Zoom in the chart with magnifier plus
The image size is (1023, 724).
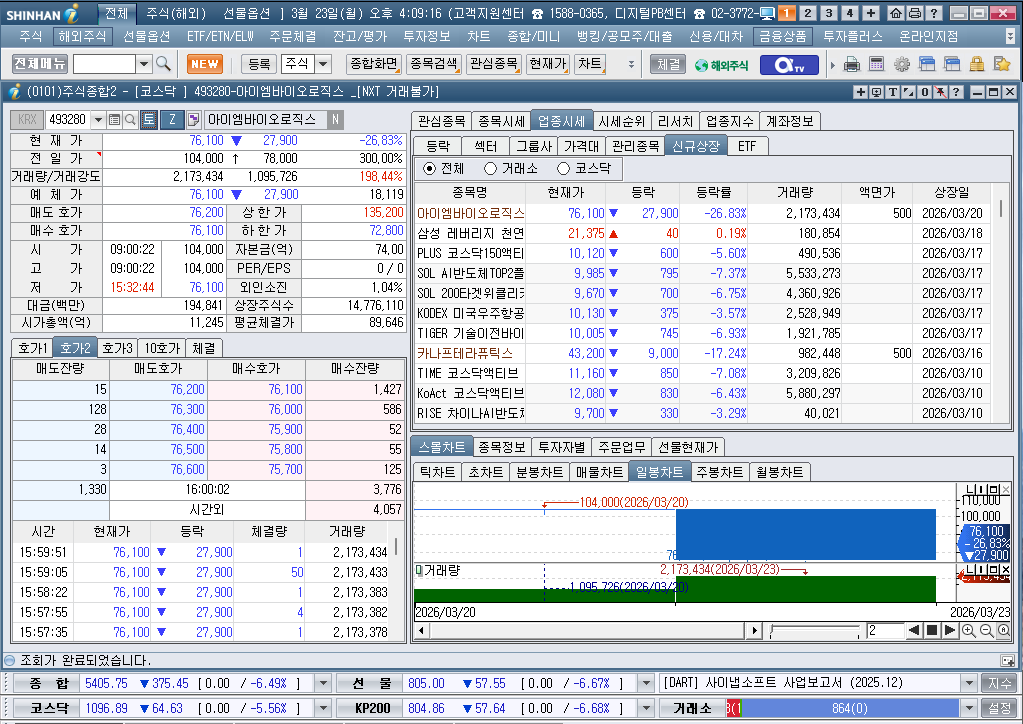[x=969, y=631]
